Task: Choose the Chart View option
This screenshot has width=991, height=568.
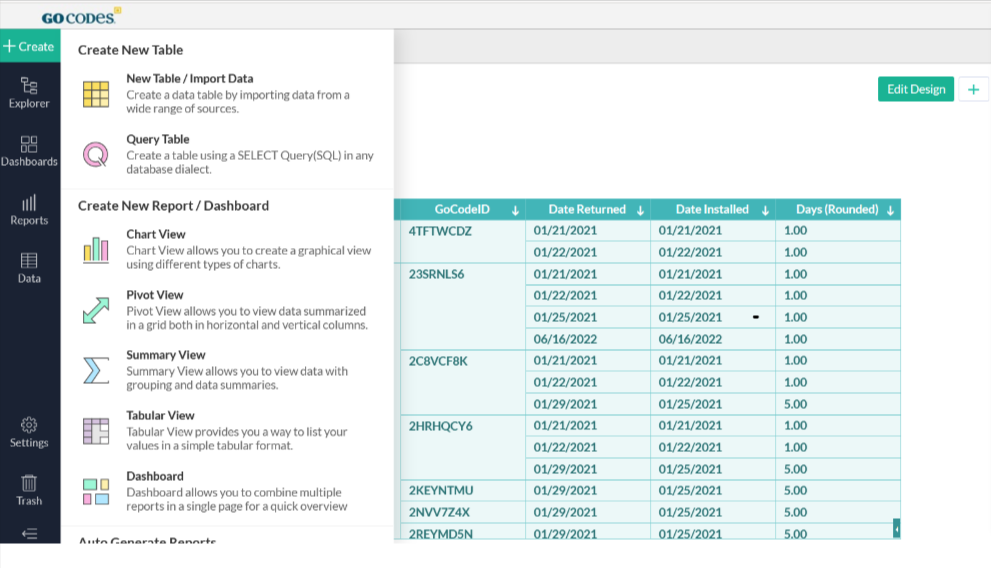Action: (228, 249)
